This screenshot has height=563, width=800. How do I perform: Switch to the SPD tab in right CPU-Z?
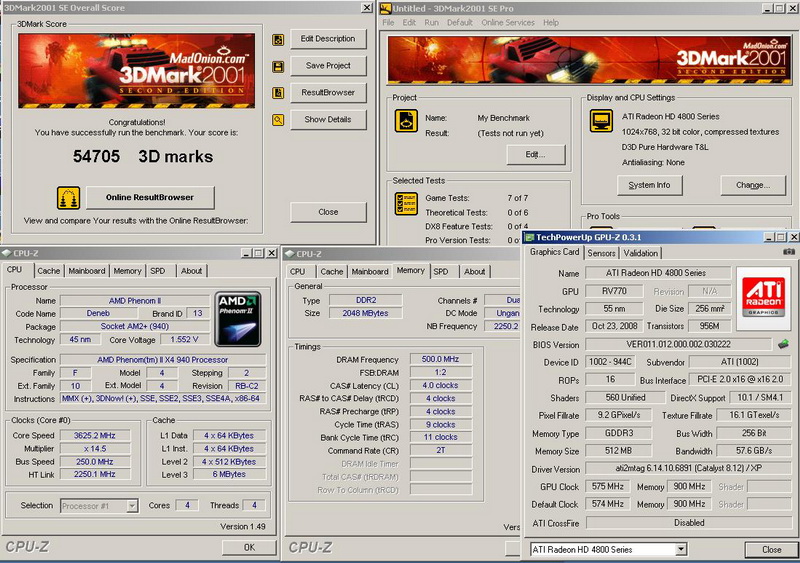(x=440, y=271)
